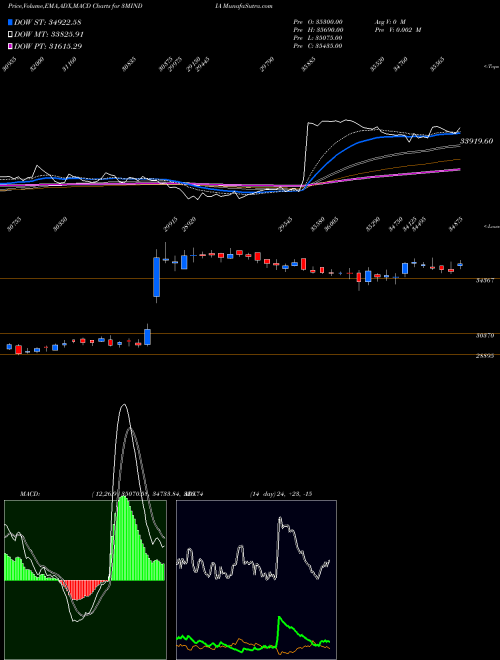Viewport: 500px width, 660px height.
Task: Click the top value 33885 above EMA jump
Action: 309,64
